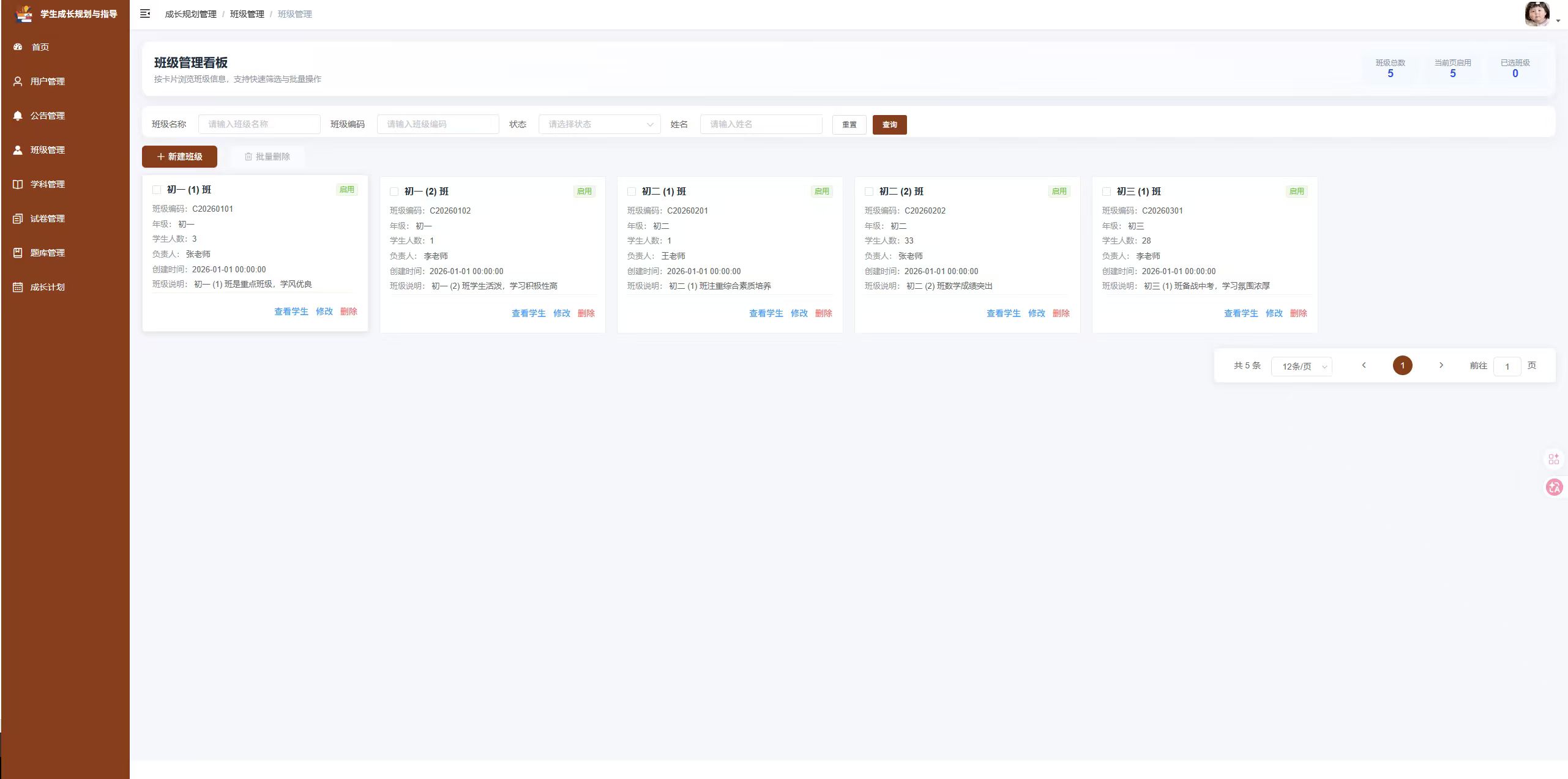Select checkbox for 初一 (2) 班
This screenshot has width=1568, height=779.
point(394,192)
